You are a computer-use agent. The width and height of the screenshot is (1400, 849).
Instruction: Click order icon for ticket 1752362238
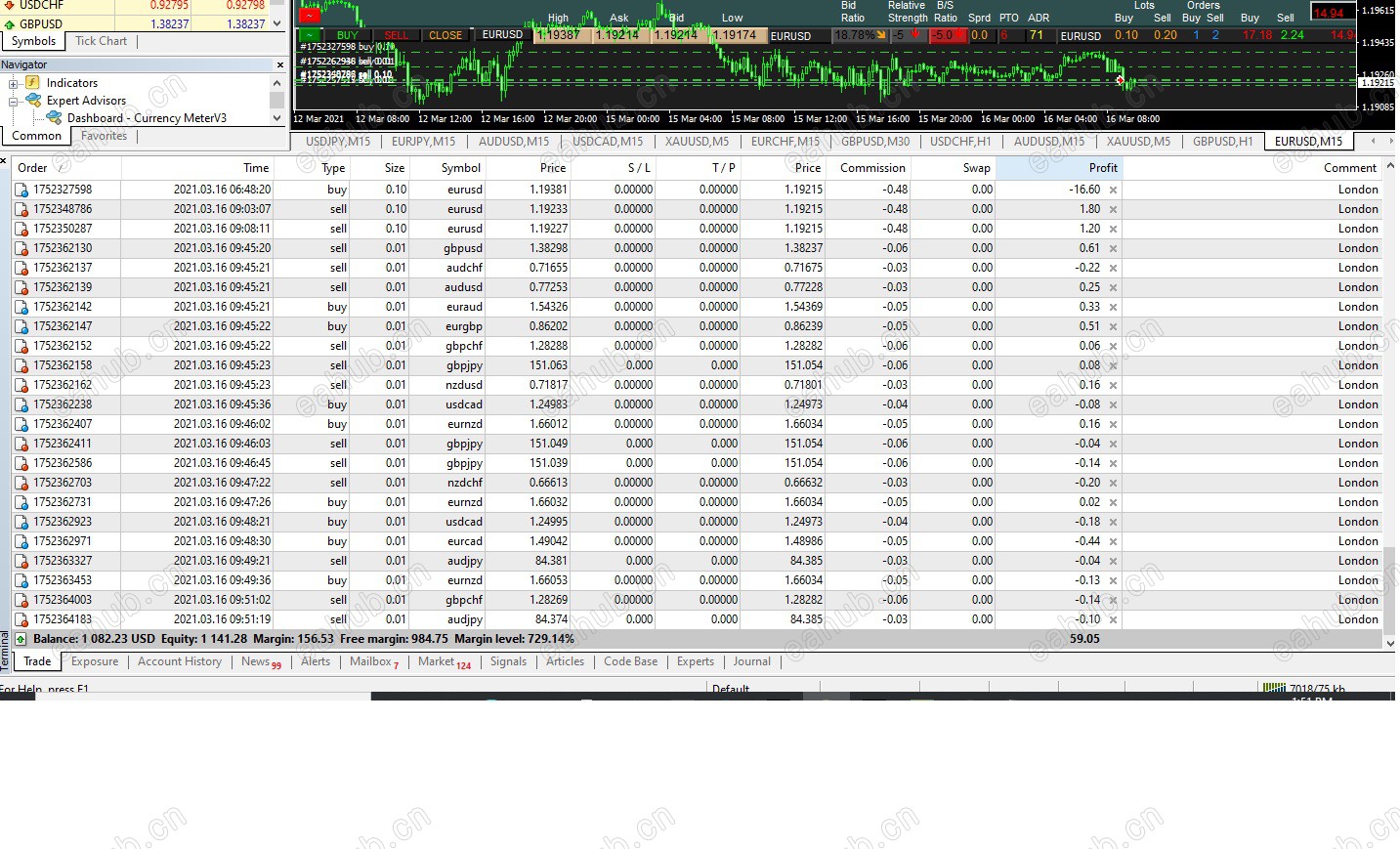21,404
